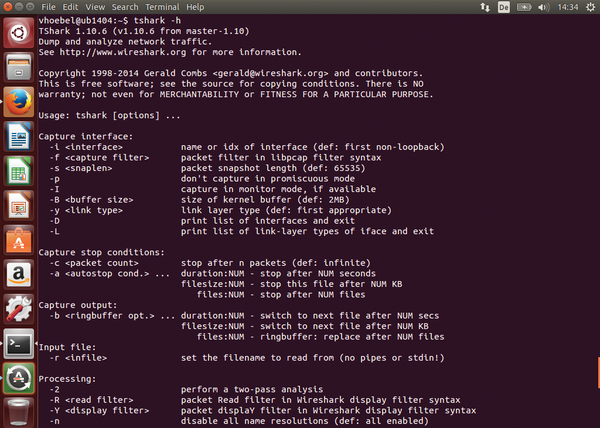
Task: Launch LibreOffice Calc spreadsheet
Action: pyautogui.click(x=18, y=171)
